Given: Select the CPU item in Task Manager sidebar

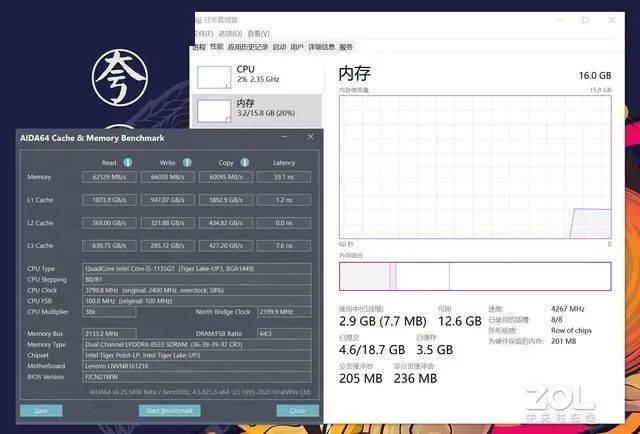Looking at the screenshot, I should (x=257, y=77).
